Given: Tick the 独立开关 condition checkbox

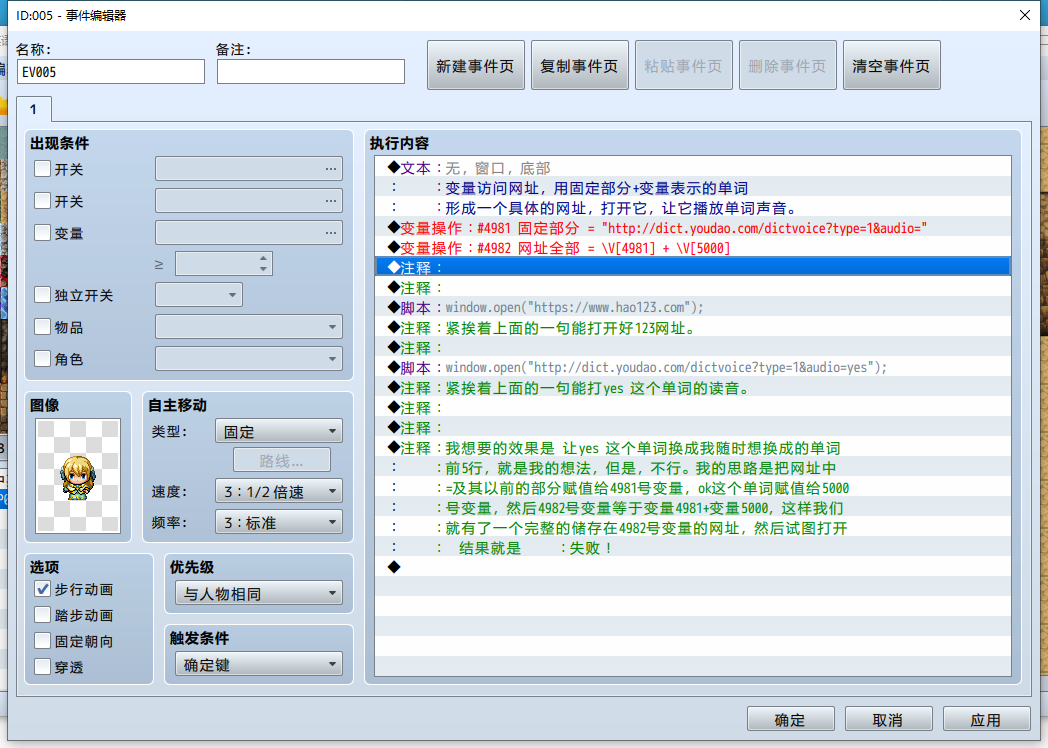Looking at the screenshot, I should (42, 295).
